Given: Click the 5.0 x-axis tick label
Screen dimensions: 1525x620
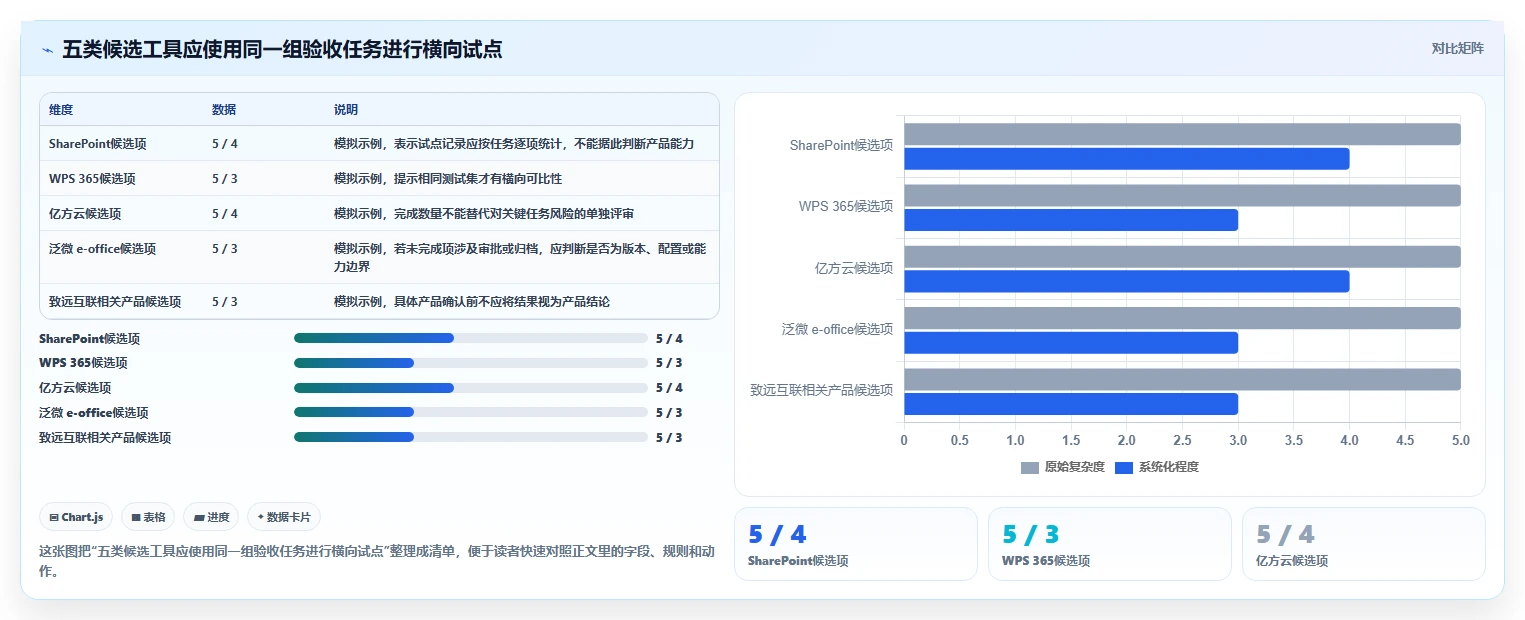Looking at the screenshot, I should click(1461, 440).
